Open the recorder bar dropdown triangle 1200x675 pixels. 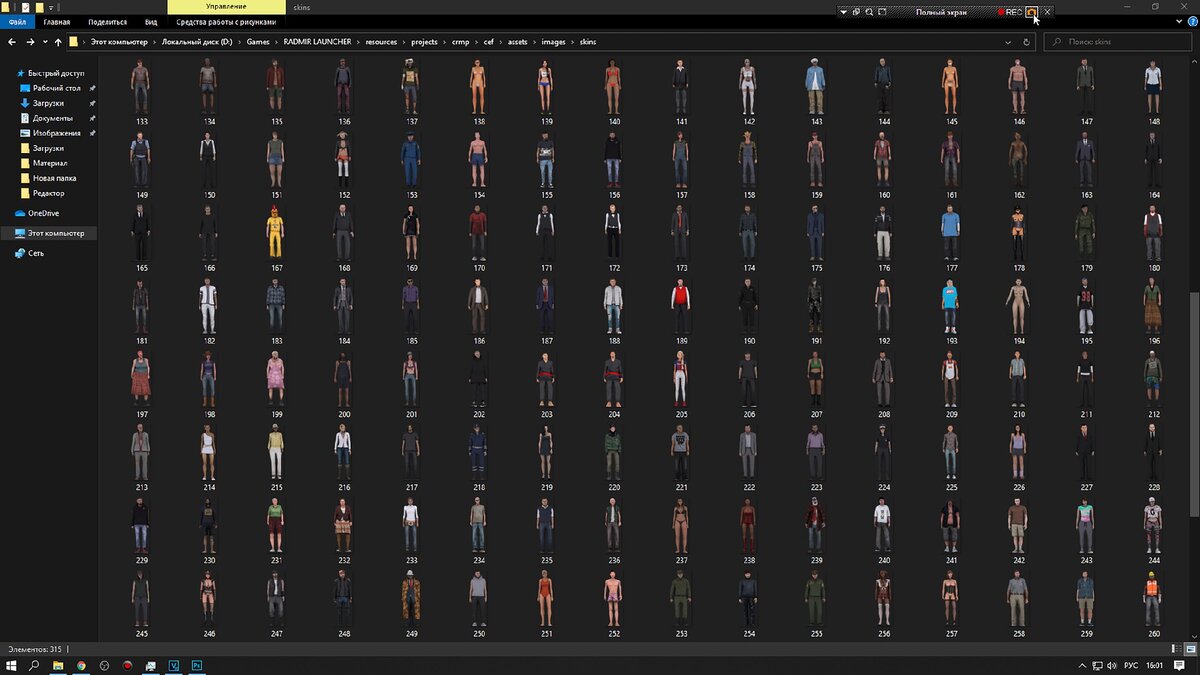[843, 11]
